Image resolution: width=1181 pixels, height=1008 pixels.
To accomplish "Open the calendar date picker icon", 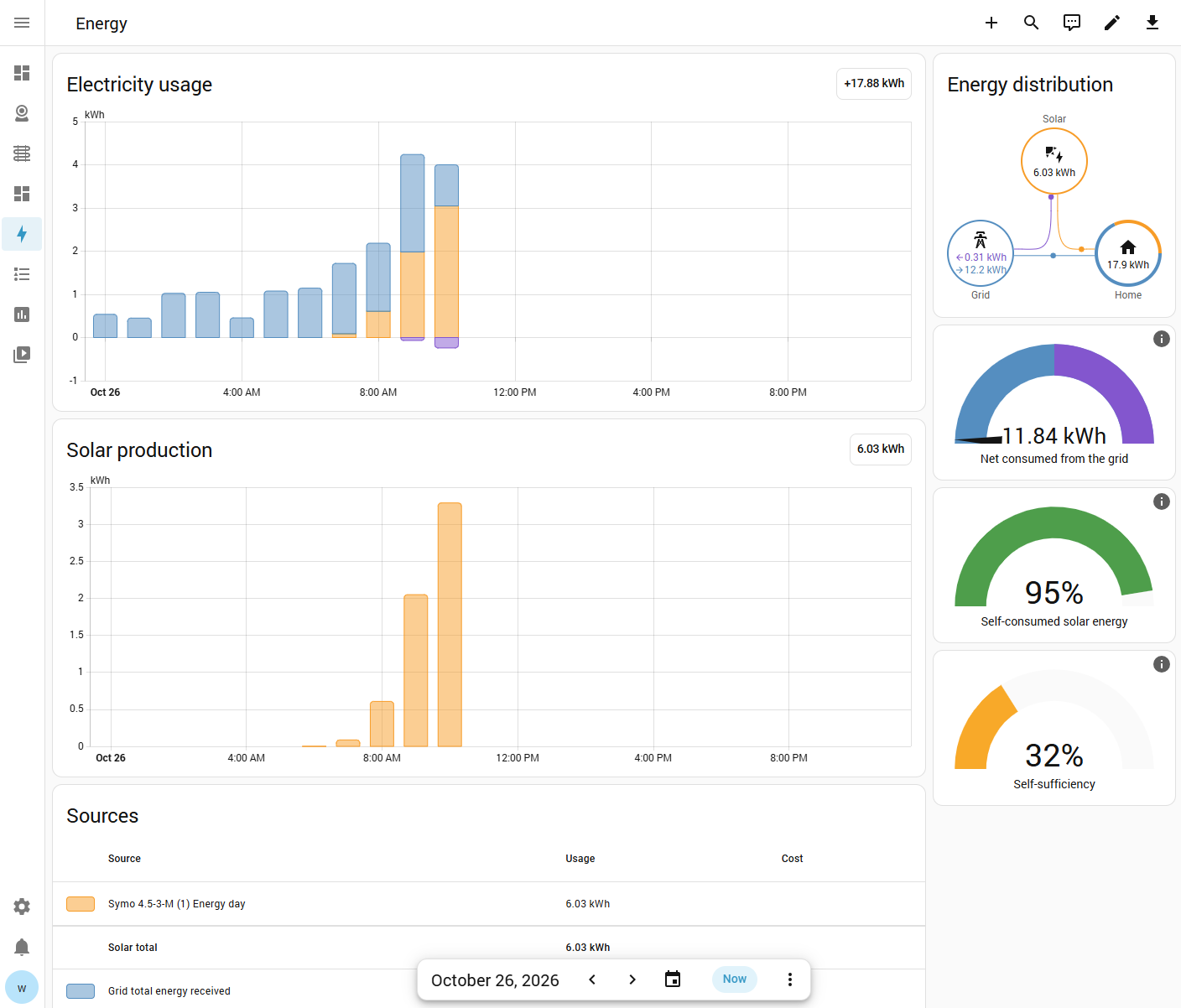I will click(673, 979).
